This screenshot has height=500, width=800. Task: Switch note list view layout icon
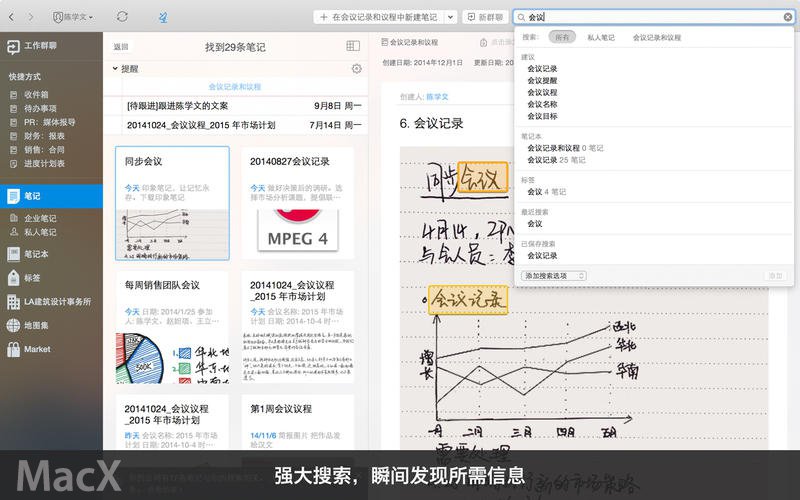(353, 46)
